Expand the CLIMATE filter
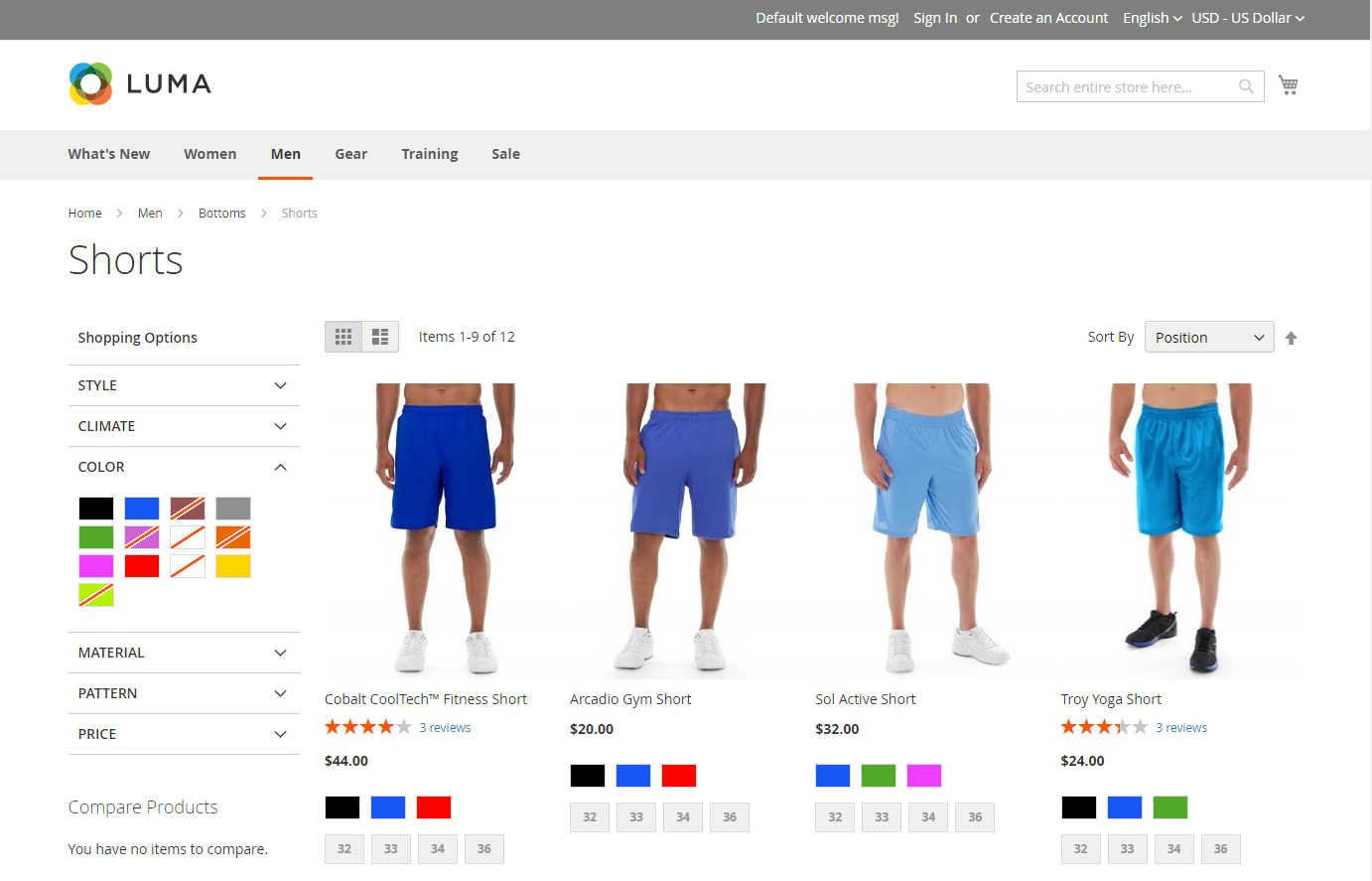This screenshot has height=881, width=1372. coord(184,426)
